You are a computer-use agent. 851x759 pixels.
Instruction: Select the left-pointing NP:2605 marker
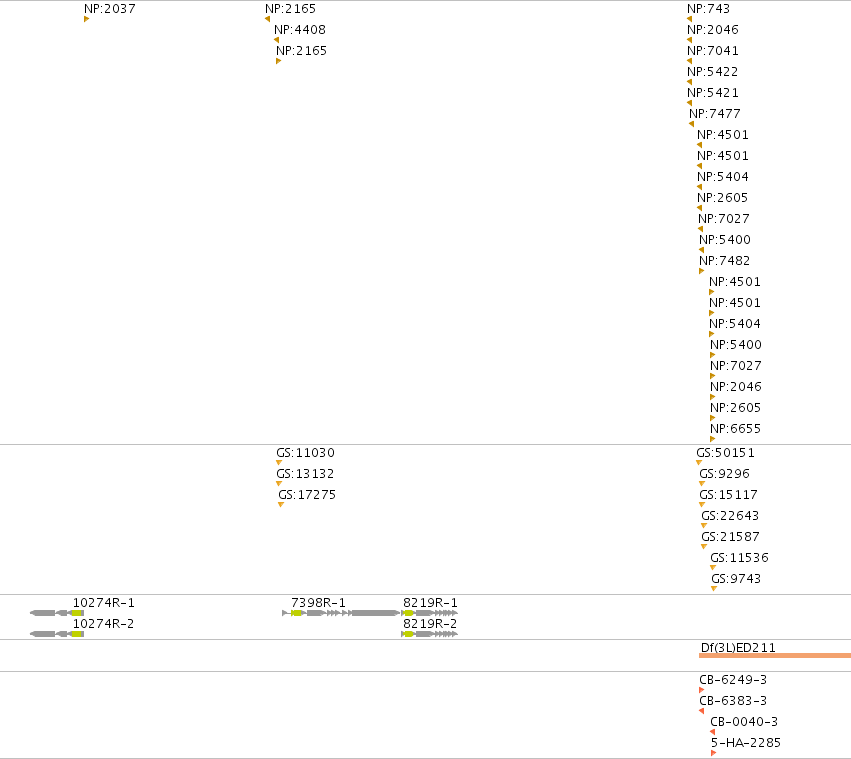click(x=700, y=208)
